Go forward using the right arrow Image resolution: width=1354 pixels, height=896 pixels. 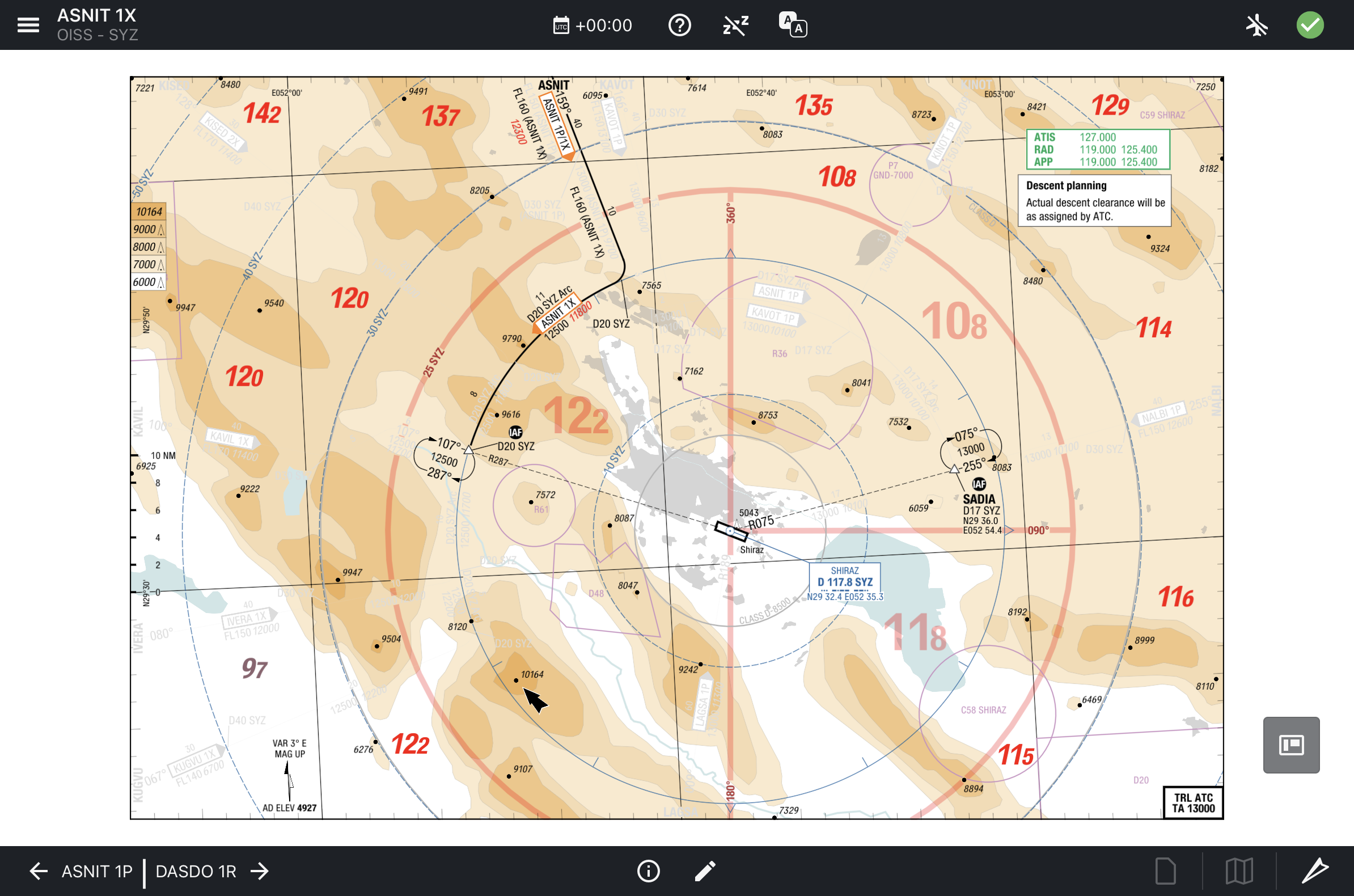click(259, 871)
